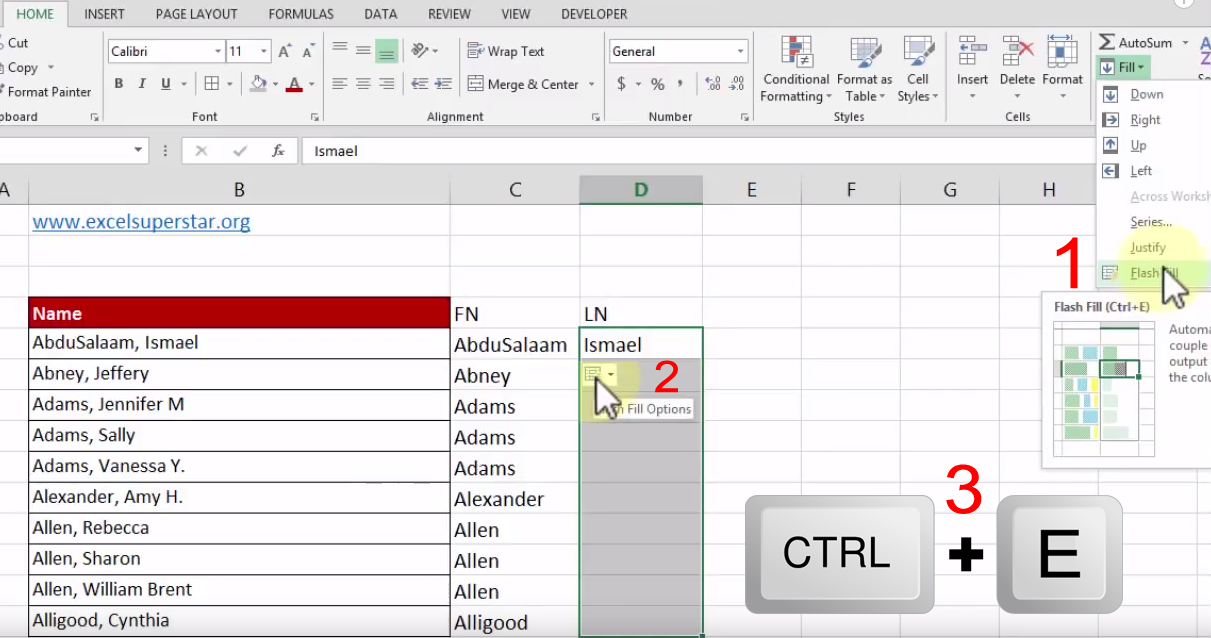Image resolution: width=1211 pixels, height=638 pixels.
Task: Decrease the cell indent
Action: click(x=419, y=84)
